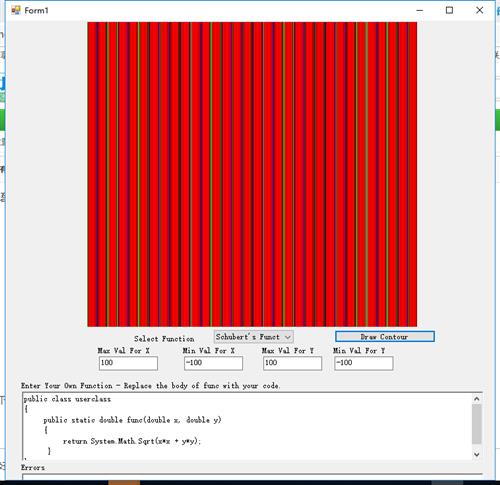Click inside the userclass code text area
The width and height of the screenshot is (500, 485).
click(247, 426)
